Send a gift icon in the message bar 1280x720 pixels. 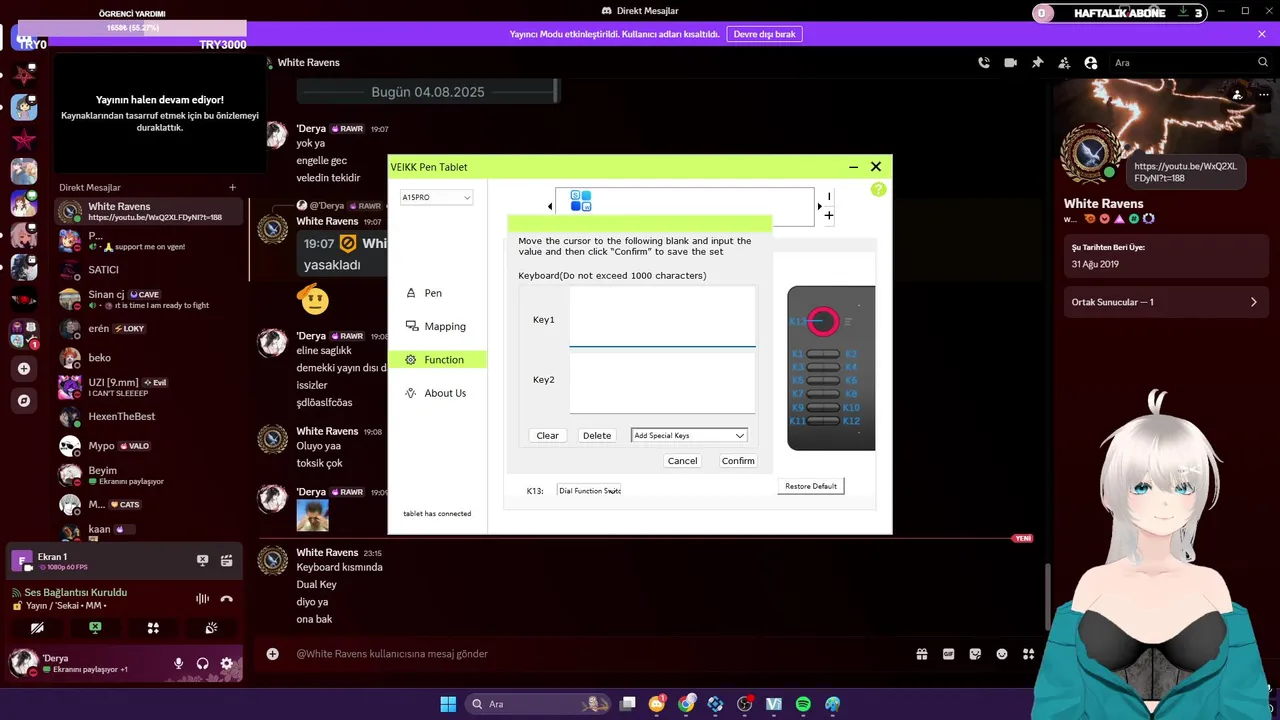tap(922, 654)
